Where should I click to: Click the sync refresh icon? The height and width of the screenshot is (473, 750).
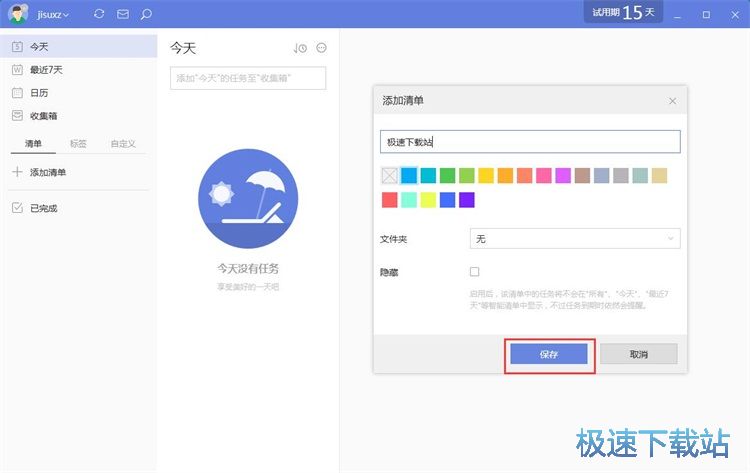pyautogui.click(x=99, y=14)
